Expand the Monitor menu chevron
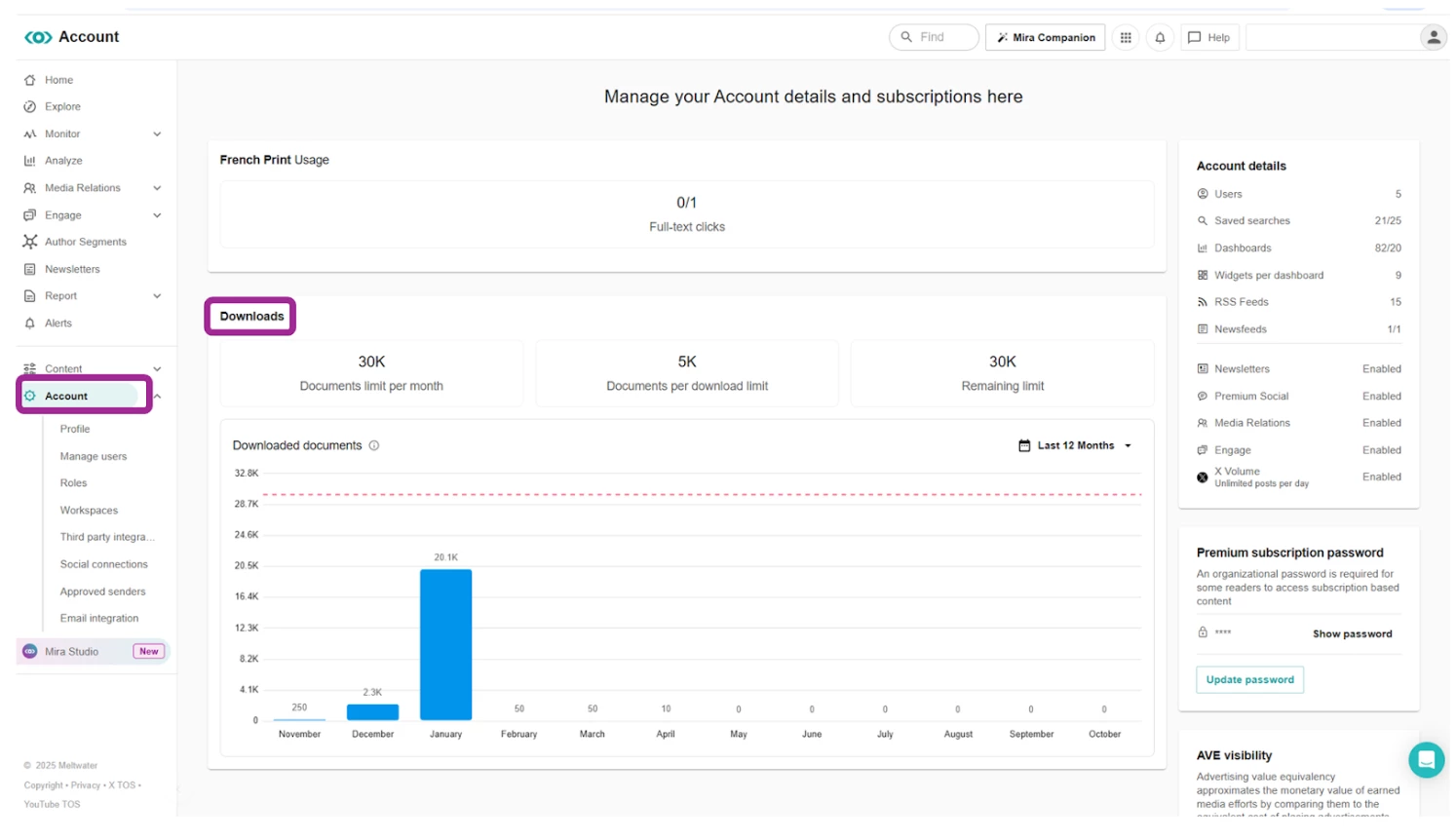Screen dimensions: 1456x840 point(157,134)
